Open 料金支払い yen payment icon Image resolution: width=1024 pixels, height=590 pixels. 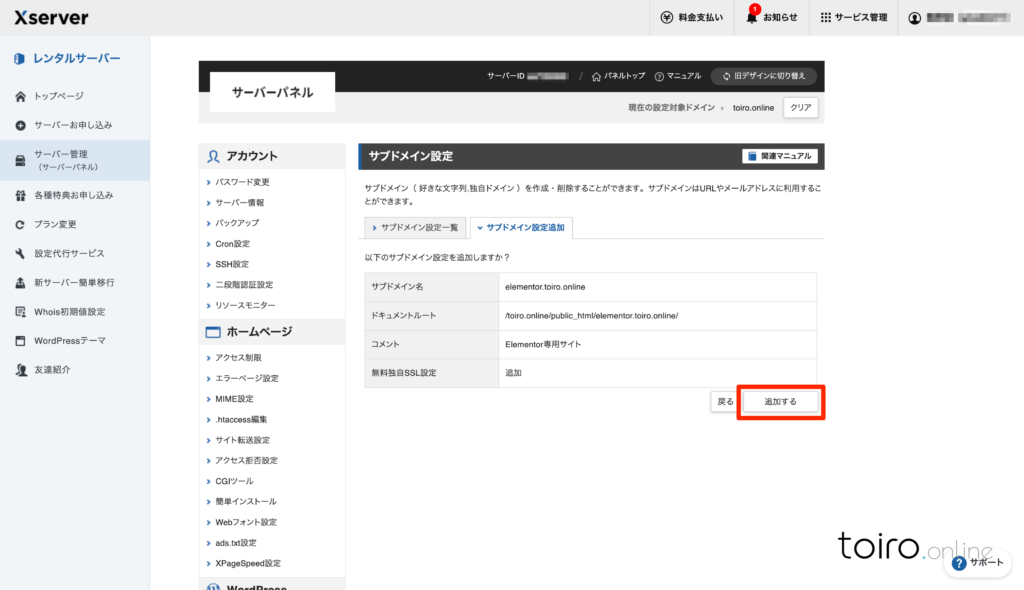click(x=667, y=17)
